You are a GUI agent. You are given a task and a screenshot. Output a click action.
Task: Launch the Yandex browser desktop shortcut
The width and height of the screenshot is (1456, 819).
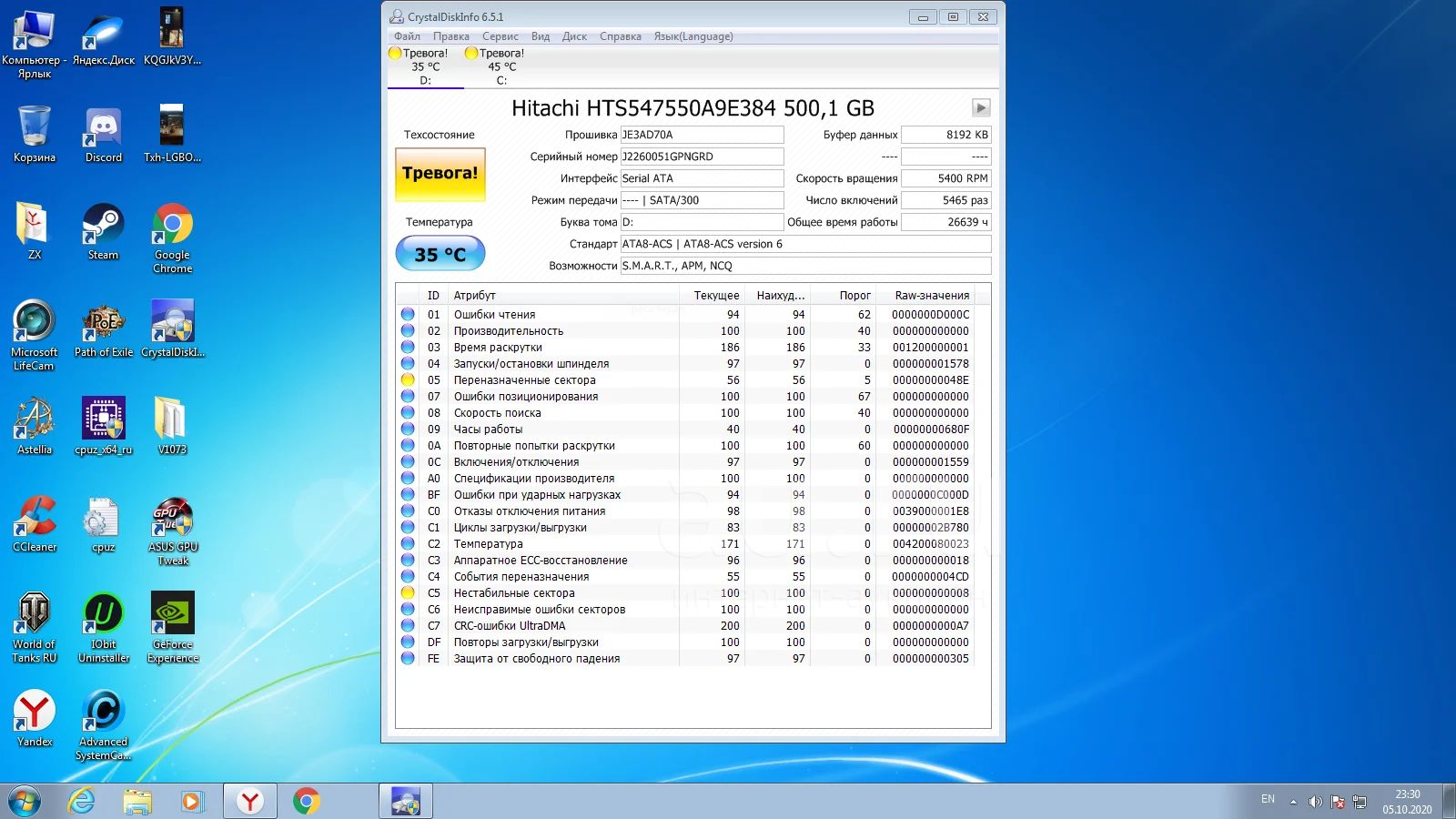[x=34, y=718]
